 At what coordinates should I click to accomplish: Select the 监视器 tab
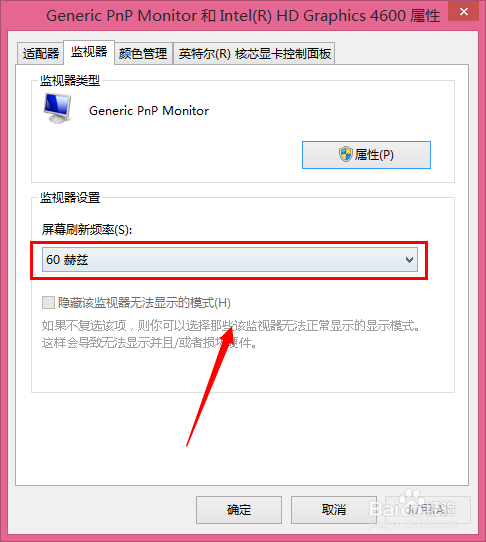89,52
